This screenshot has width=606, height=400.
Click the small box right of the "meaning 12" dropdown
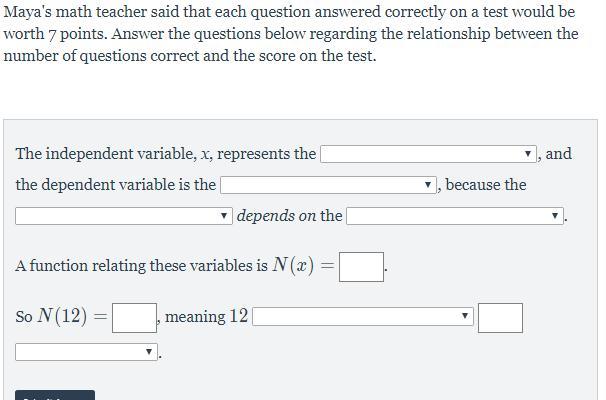500,317
